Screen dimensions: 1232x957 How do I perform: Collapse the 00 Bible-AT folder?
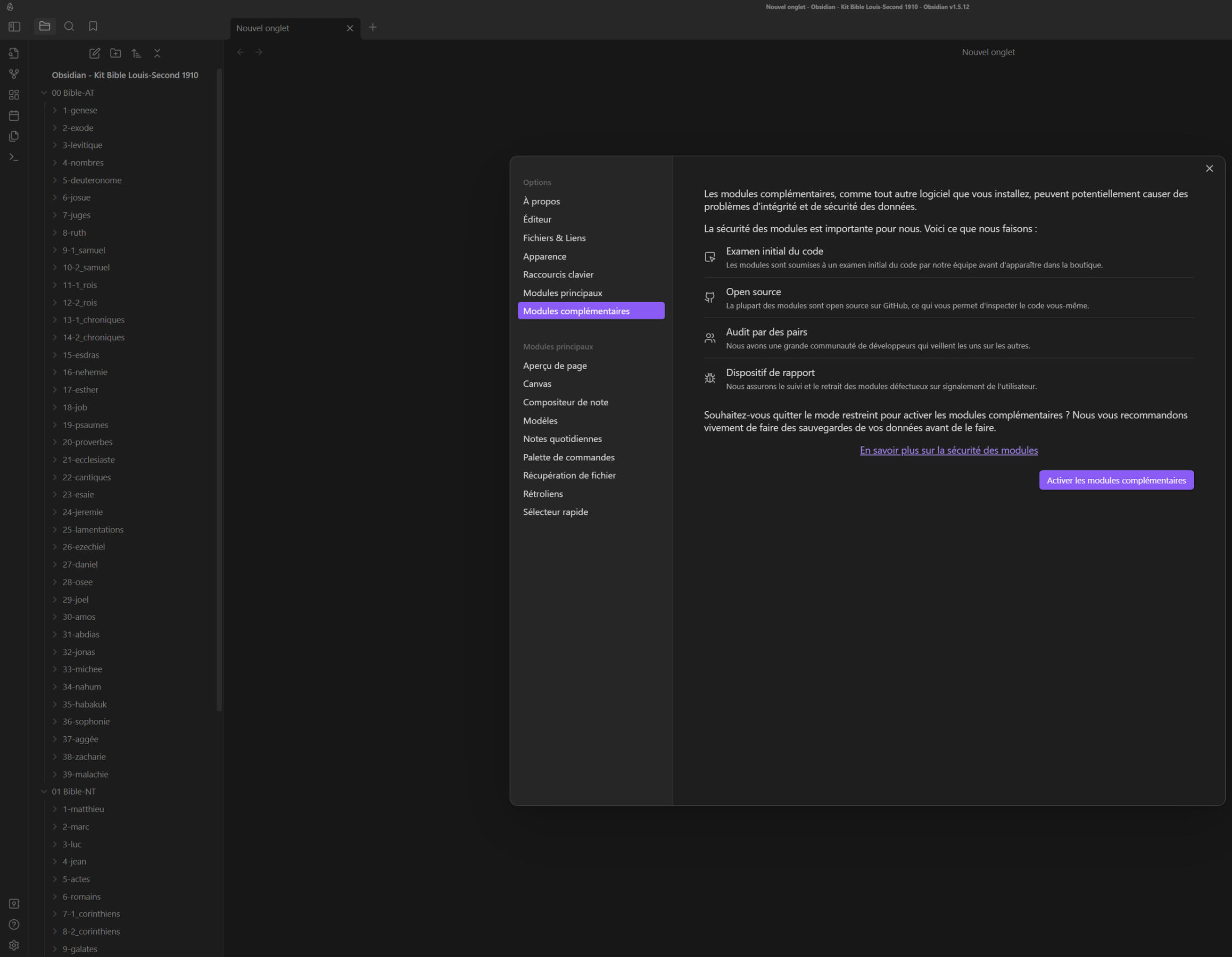tap(44, 93)
